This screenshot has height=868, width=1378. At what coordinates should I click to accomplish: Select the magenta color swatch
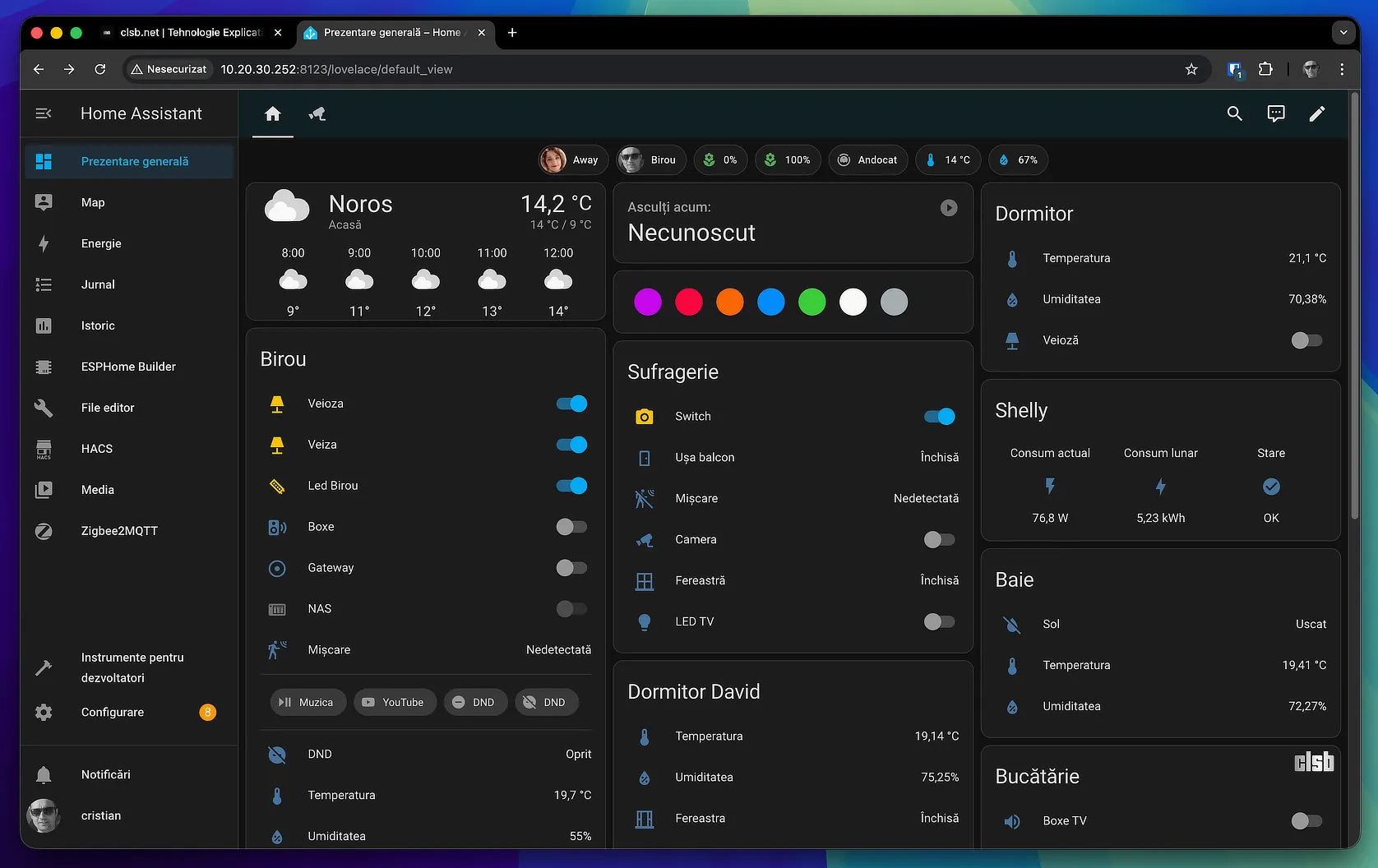647,302
